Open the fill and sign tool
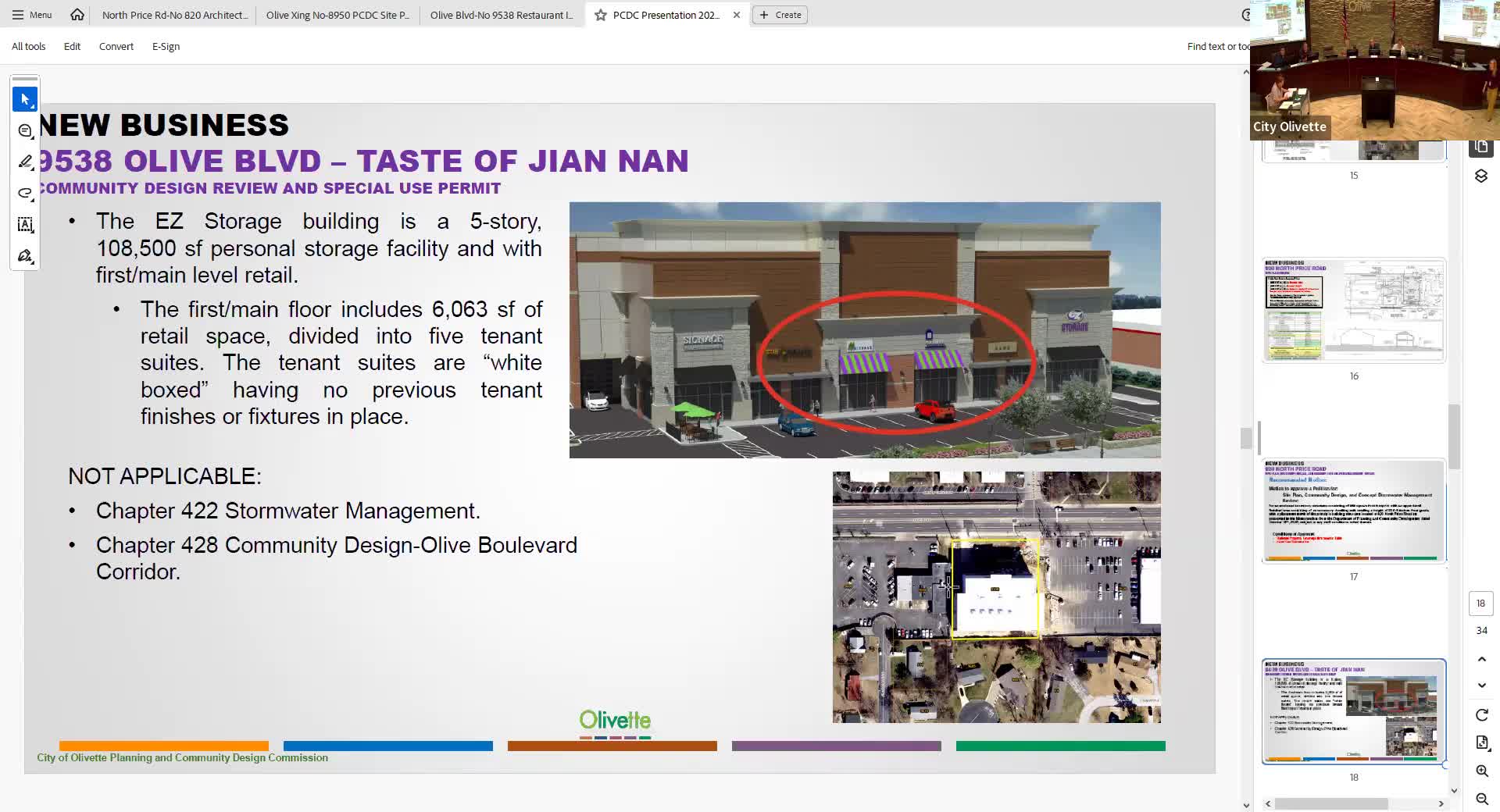1500x812 pixels. (x=25, y=256)
